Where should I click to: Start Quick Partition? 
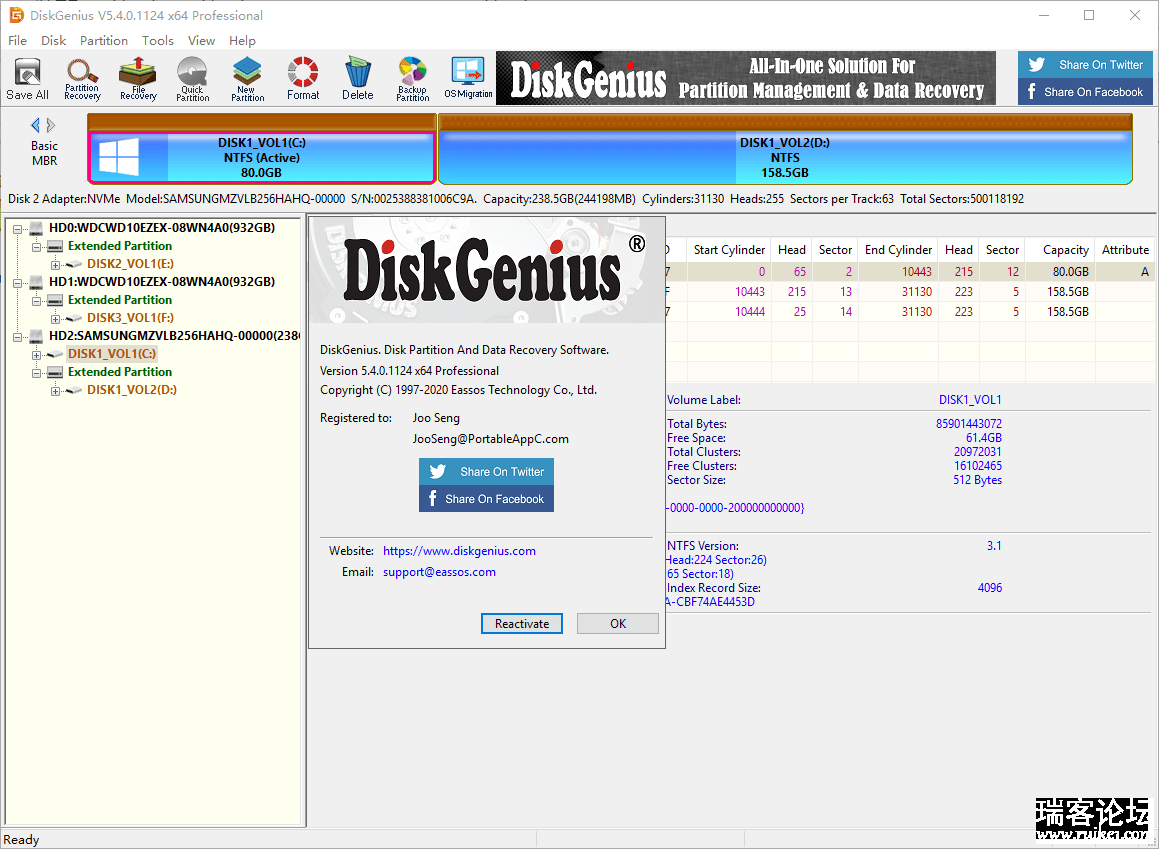click(x=192, y=78)
